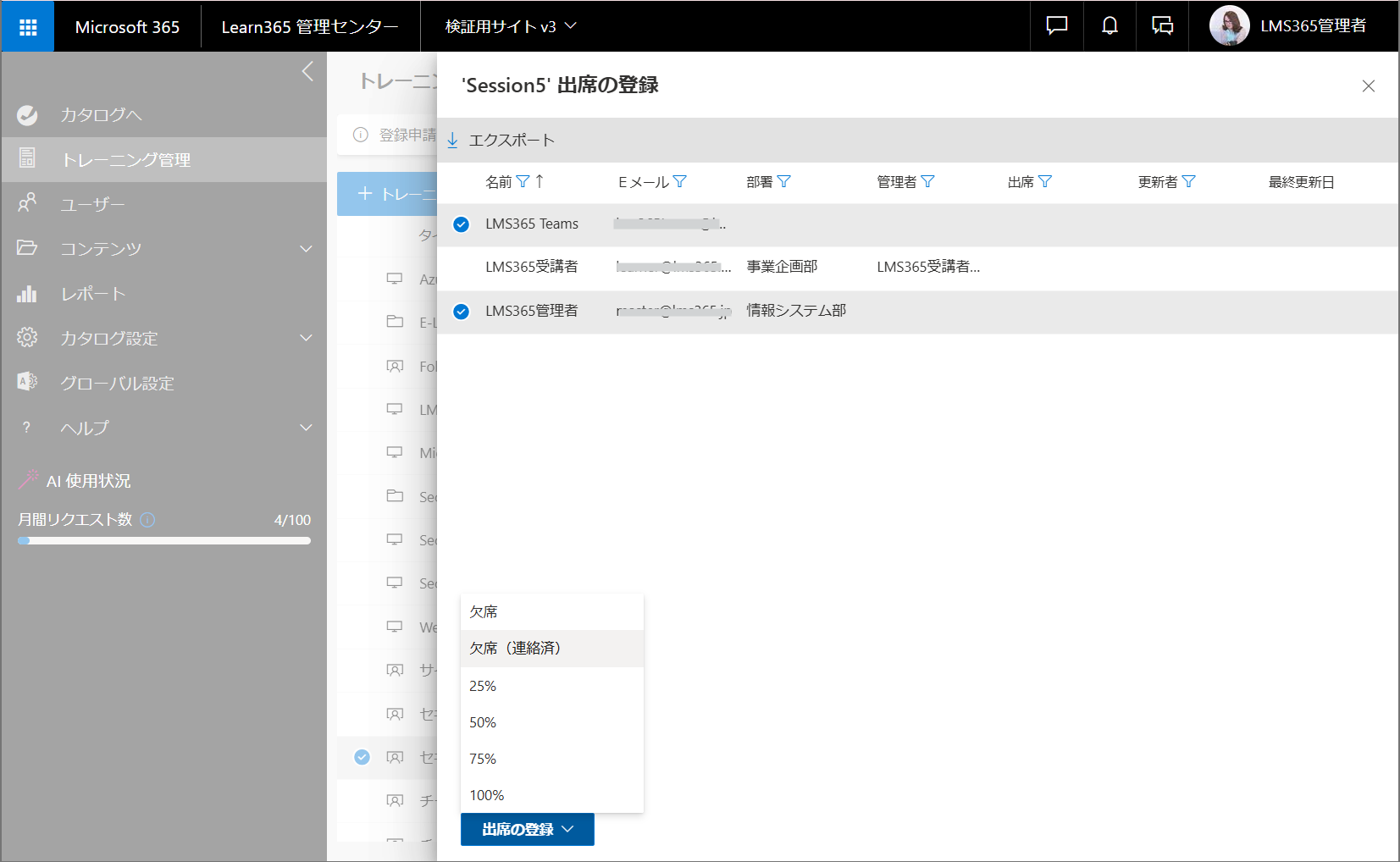This screenshot has width=1400, height=862.
Task: Click the 出席の登録 dropdown button
Action: click(x=528, y=829)
